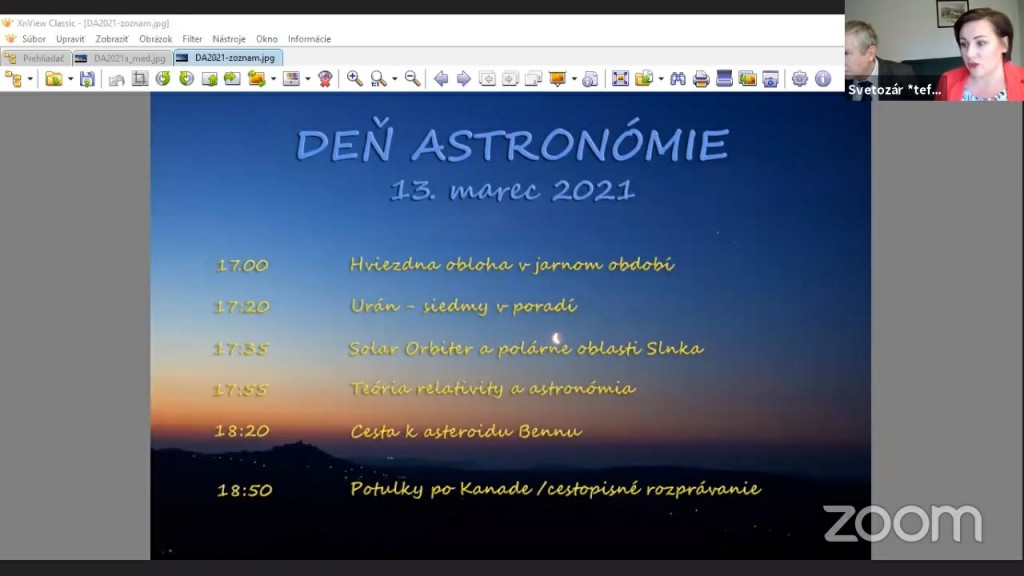1024x576 pixels.
Task: Switch to DA2021a_med.jpg tab
Action: (123, 58)
